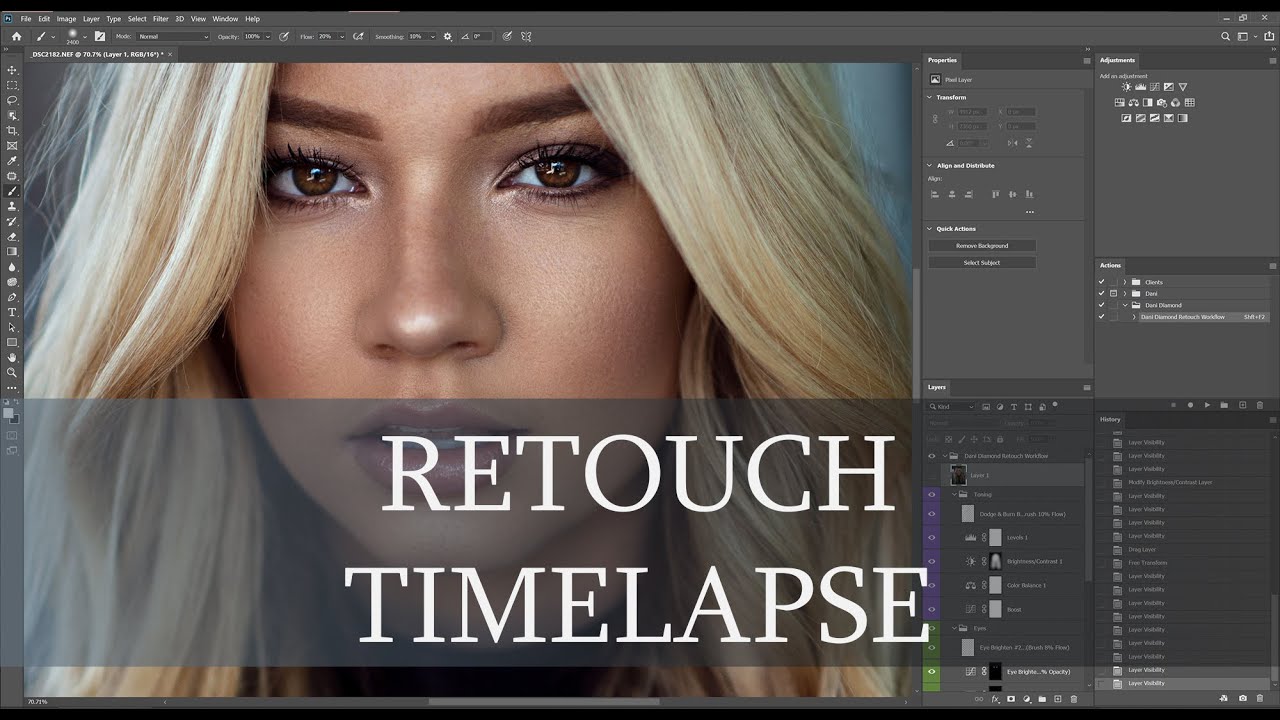Show more align options ellipsis
Viewport: 1280px width, 720px height.
pyautogui.click(x=1029, y=212)
